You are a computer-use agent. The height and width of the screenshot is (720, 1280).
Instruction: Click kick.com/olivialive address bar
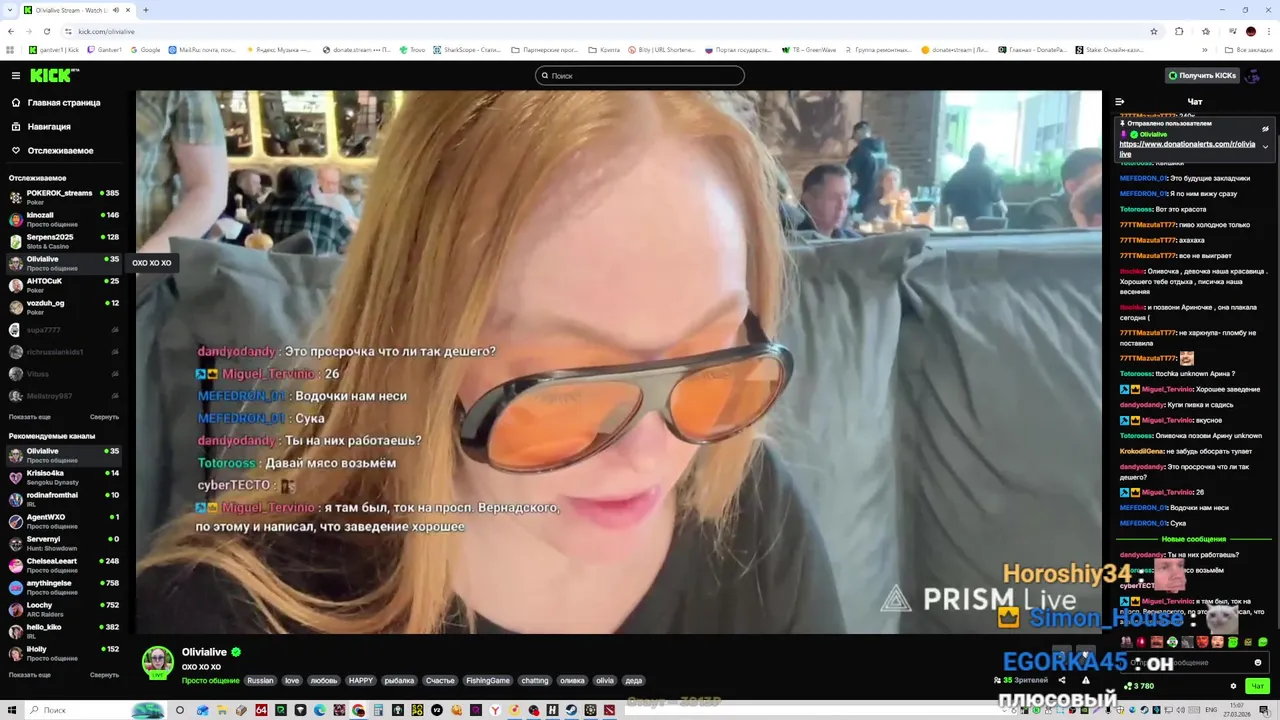tap(600, 31)
